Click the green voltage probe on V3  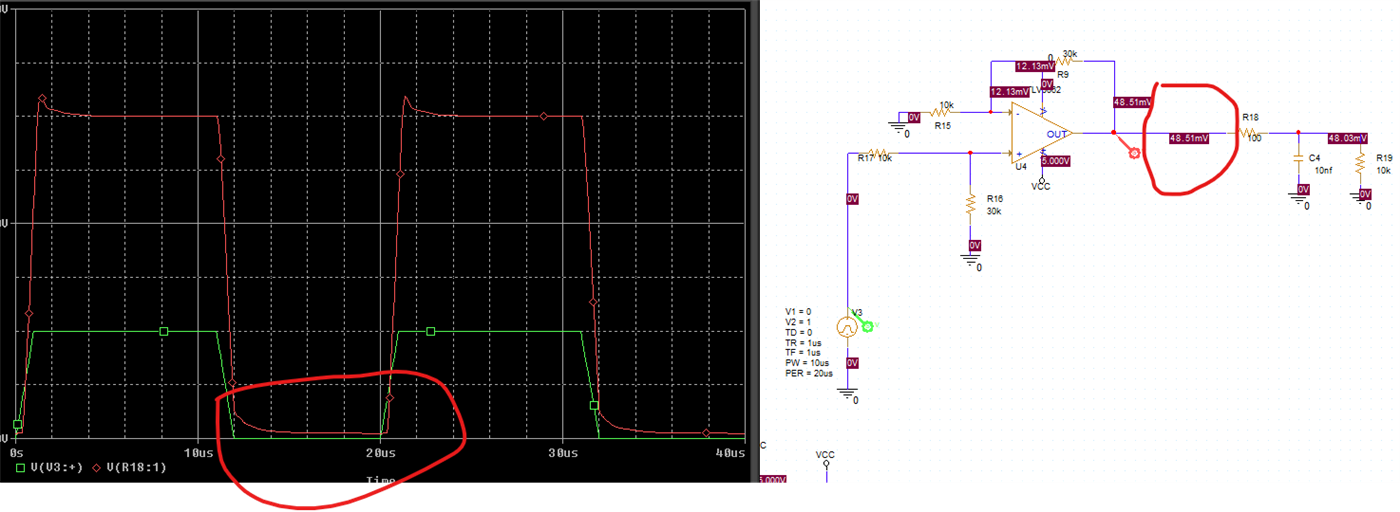(867, 326)
